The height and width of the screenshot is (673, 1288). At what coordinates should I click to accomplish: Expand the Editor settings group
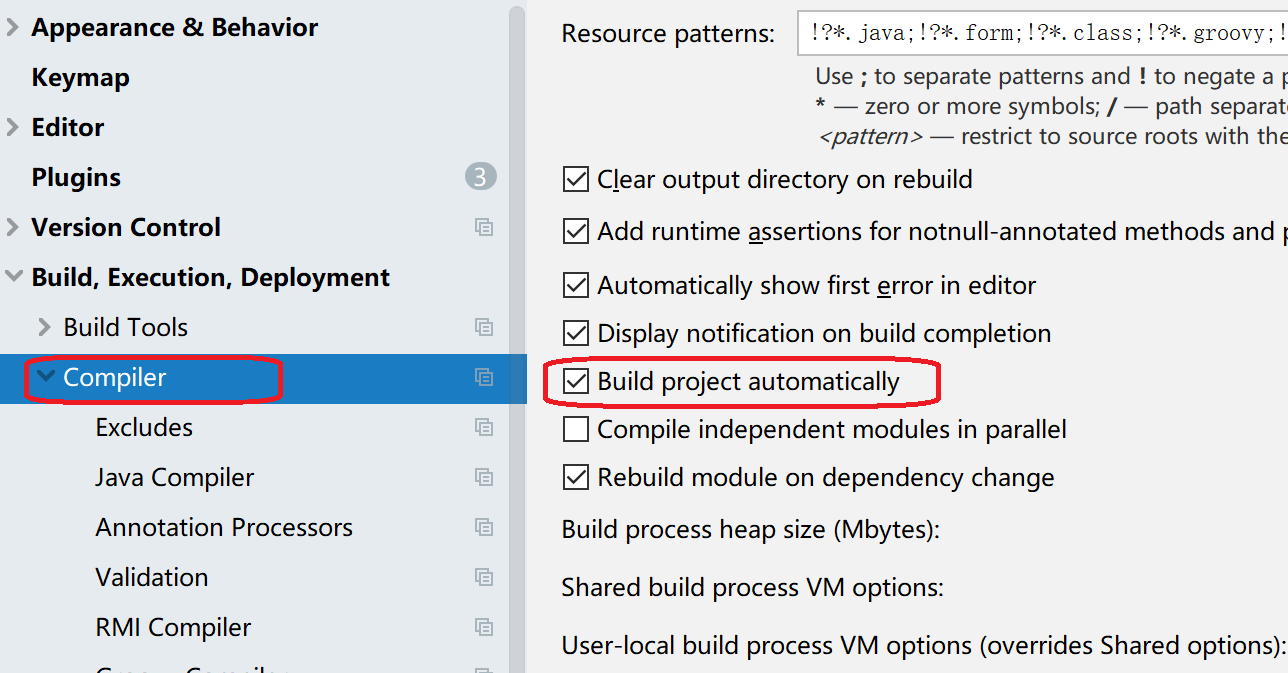(13, 127)
